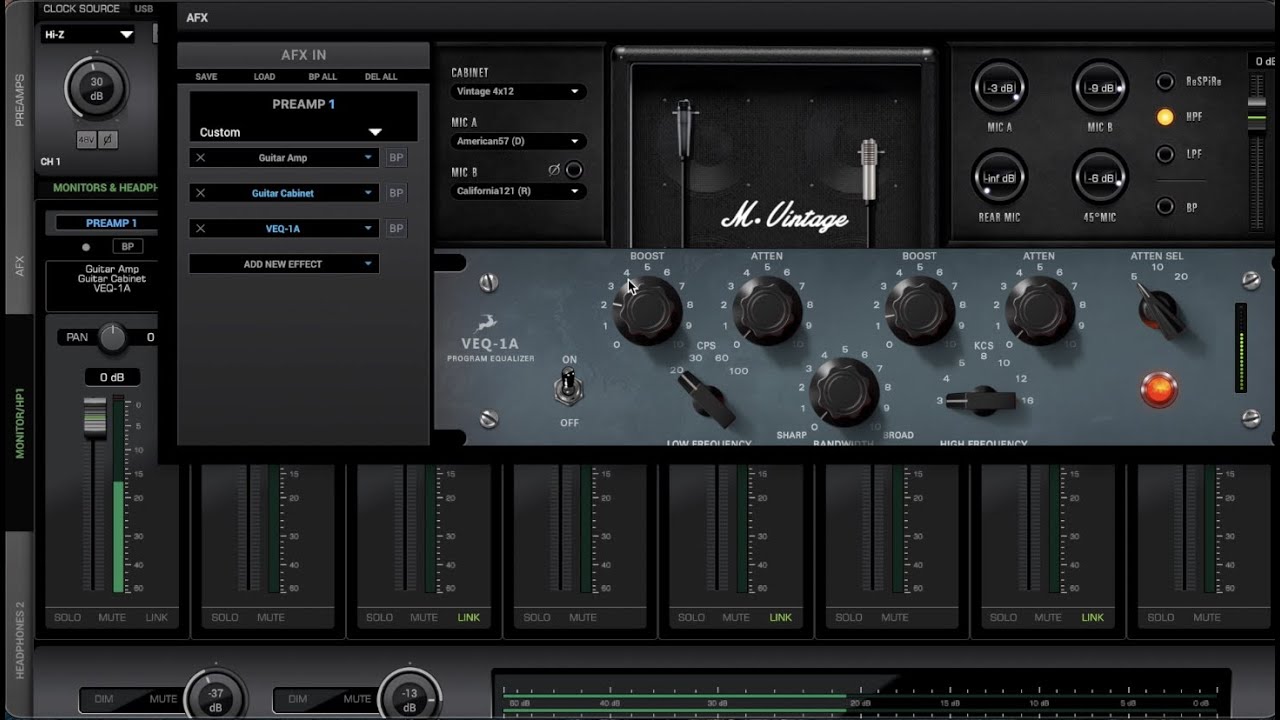This screenshot has width=1280, height=720.
Task: Click the REAR MIC level knob
Action: [x=999, y=178]
